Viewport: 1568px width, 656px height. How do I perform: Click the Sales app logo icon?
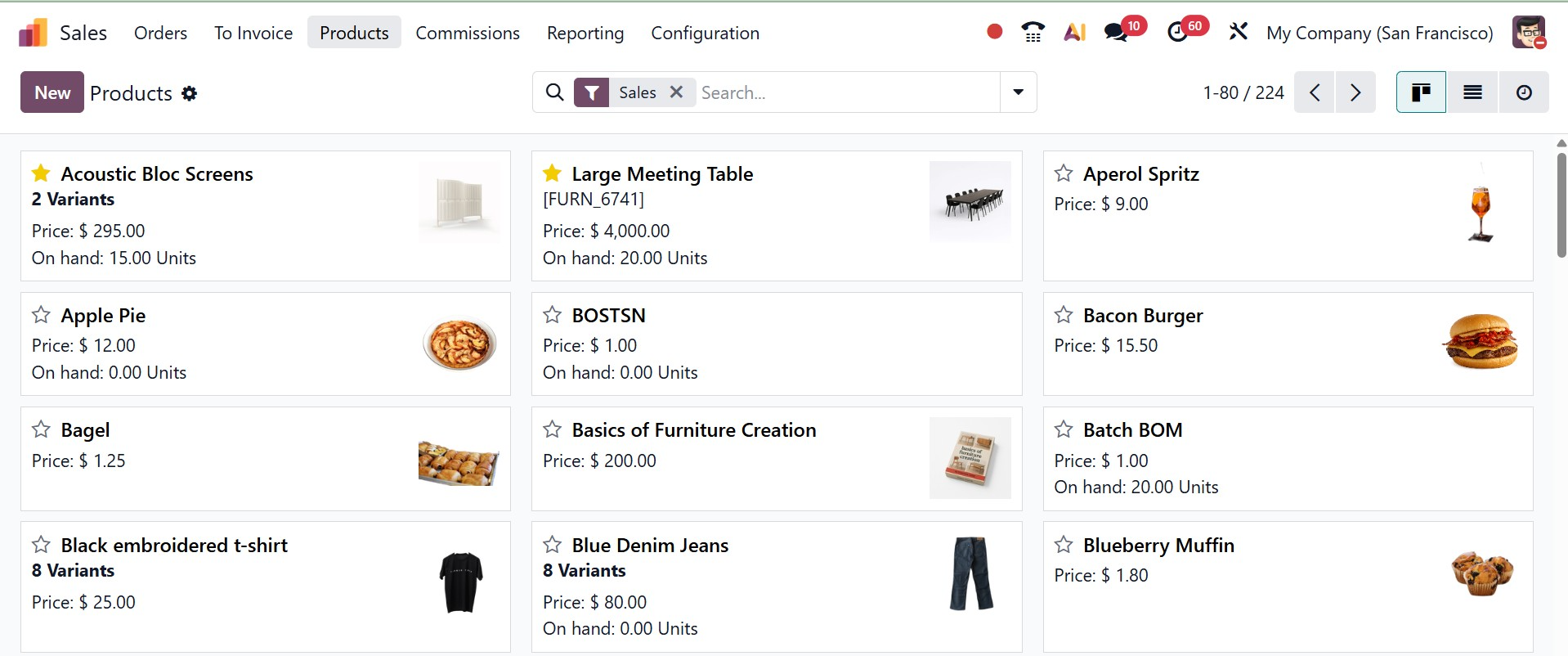pos(33,34)
